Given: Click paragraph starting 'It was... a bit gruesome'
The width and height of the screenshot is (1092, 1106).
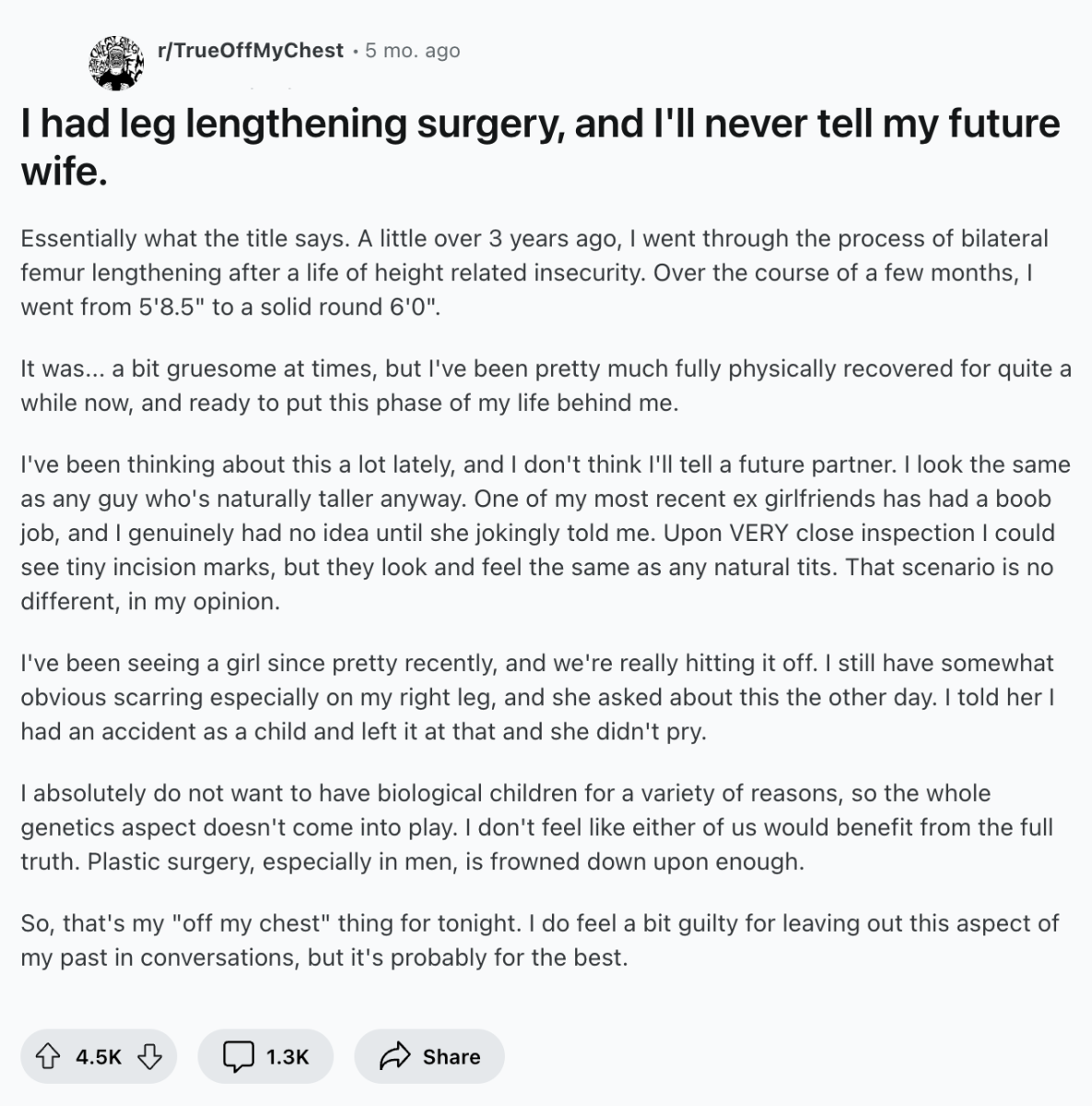Looking at the screenshot, I should click(546, 386).
